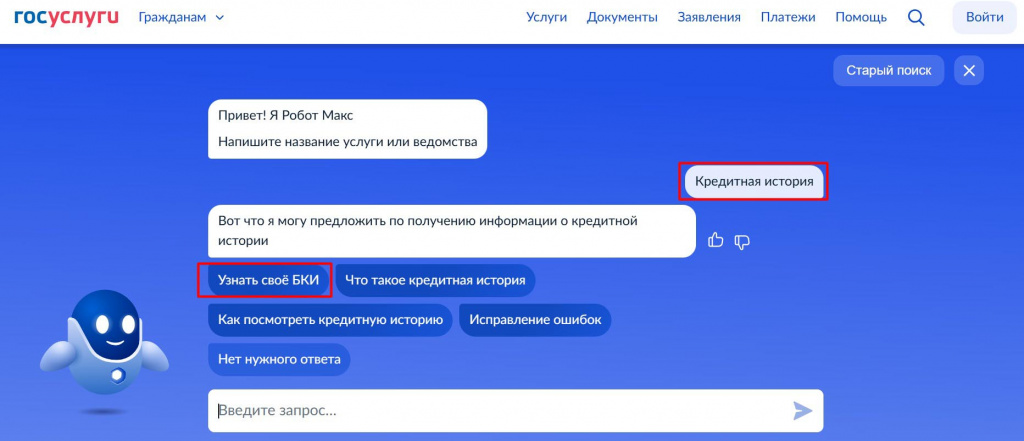Screen dimensions: 1024x441
Task: Open the Госуслуги logo homepage
Action: [66, 17]
